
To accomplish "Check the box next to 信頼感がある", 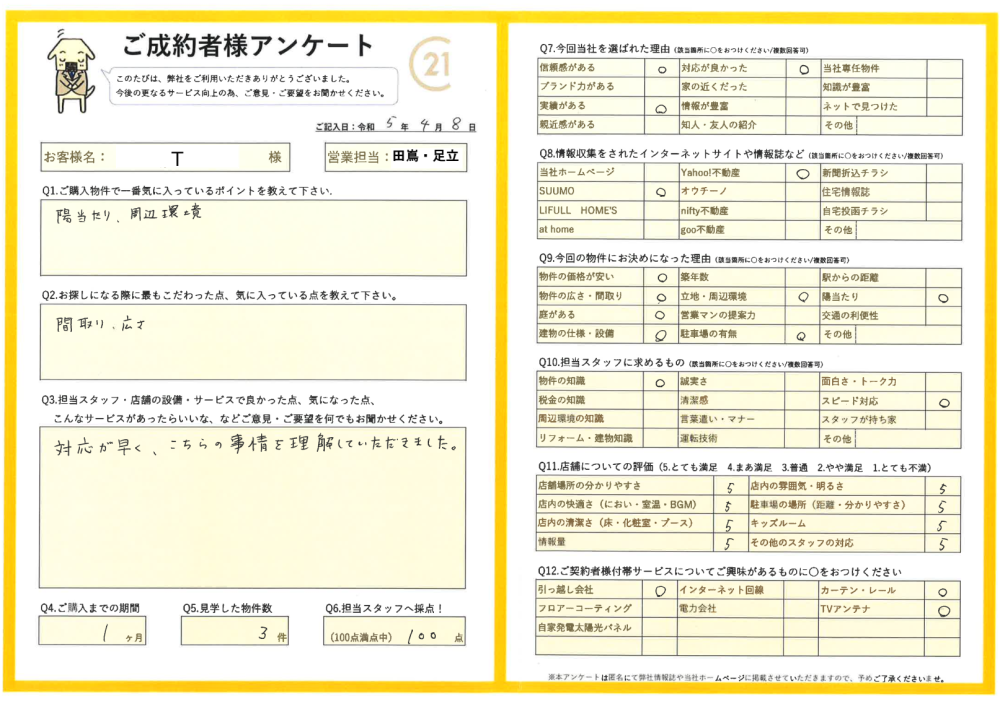I will click(660, 70).
